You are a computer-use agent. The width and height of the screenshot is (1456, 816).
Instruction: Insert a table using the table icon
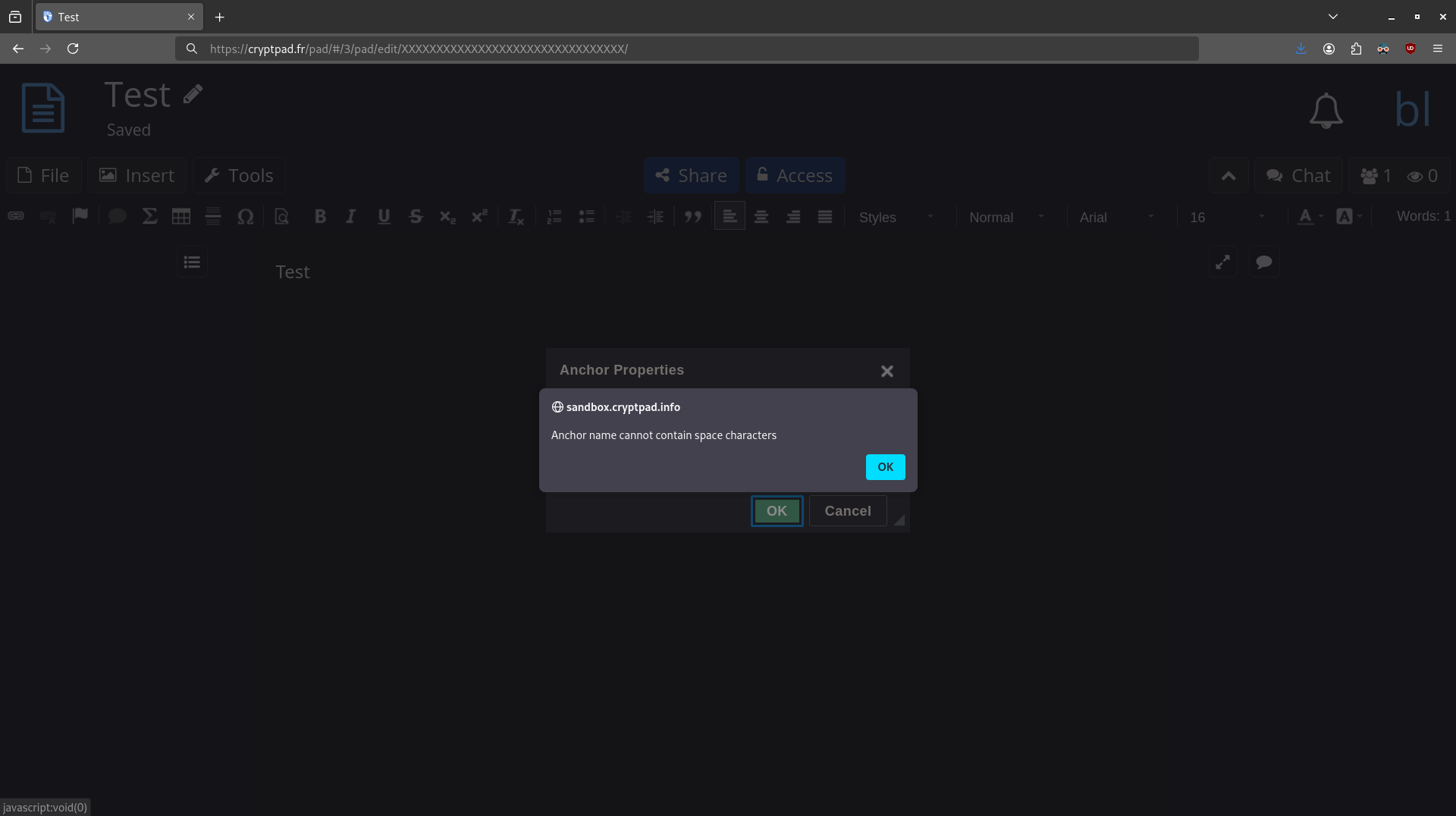click(x=181, y=217)
